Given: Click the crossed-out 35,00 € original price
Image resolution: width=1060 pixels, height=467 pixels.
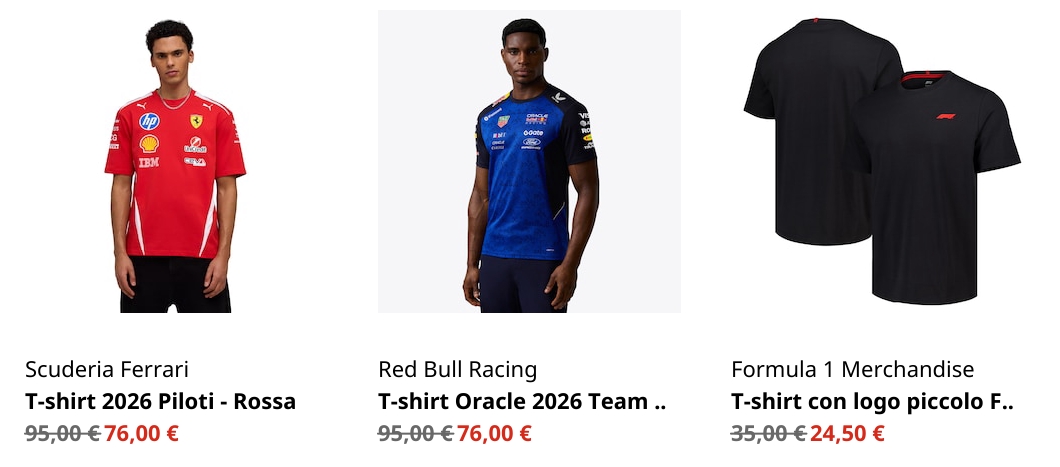Looking at the screenshot, I should pos(768,433).
